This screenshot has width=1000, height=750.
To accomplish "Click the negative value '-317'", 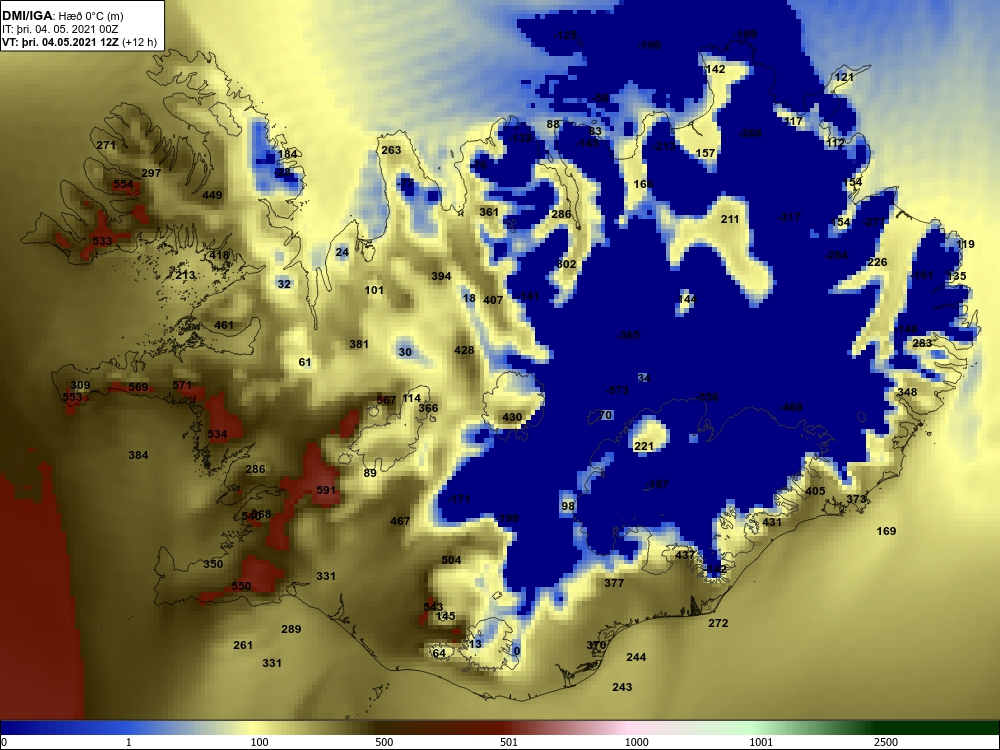I will click(x=789, y=217).
